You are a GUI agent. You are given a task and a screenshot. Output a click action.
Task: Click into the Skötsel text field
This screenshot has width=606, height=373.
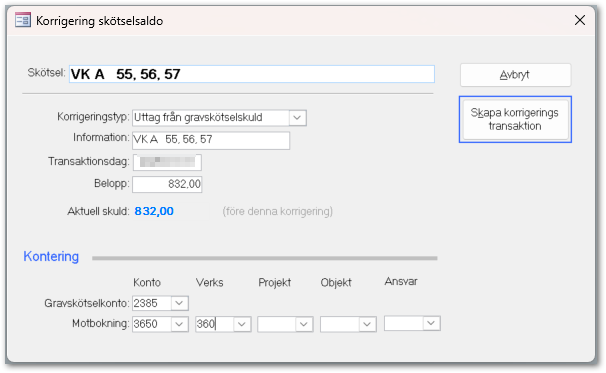click(x=252, y=74)
